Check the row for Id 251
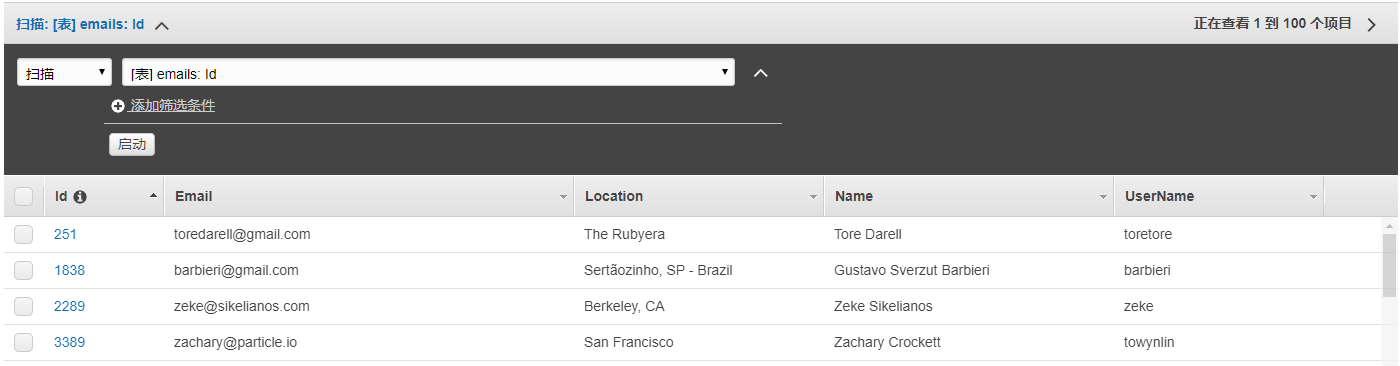This screenshot has width=1400, height=366. [x=24, y=235]
